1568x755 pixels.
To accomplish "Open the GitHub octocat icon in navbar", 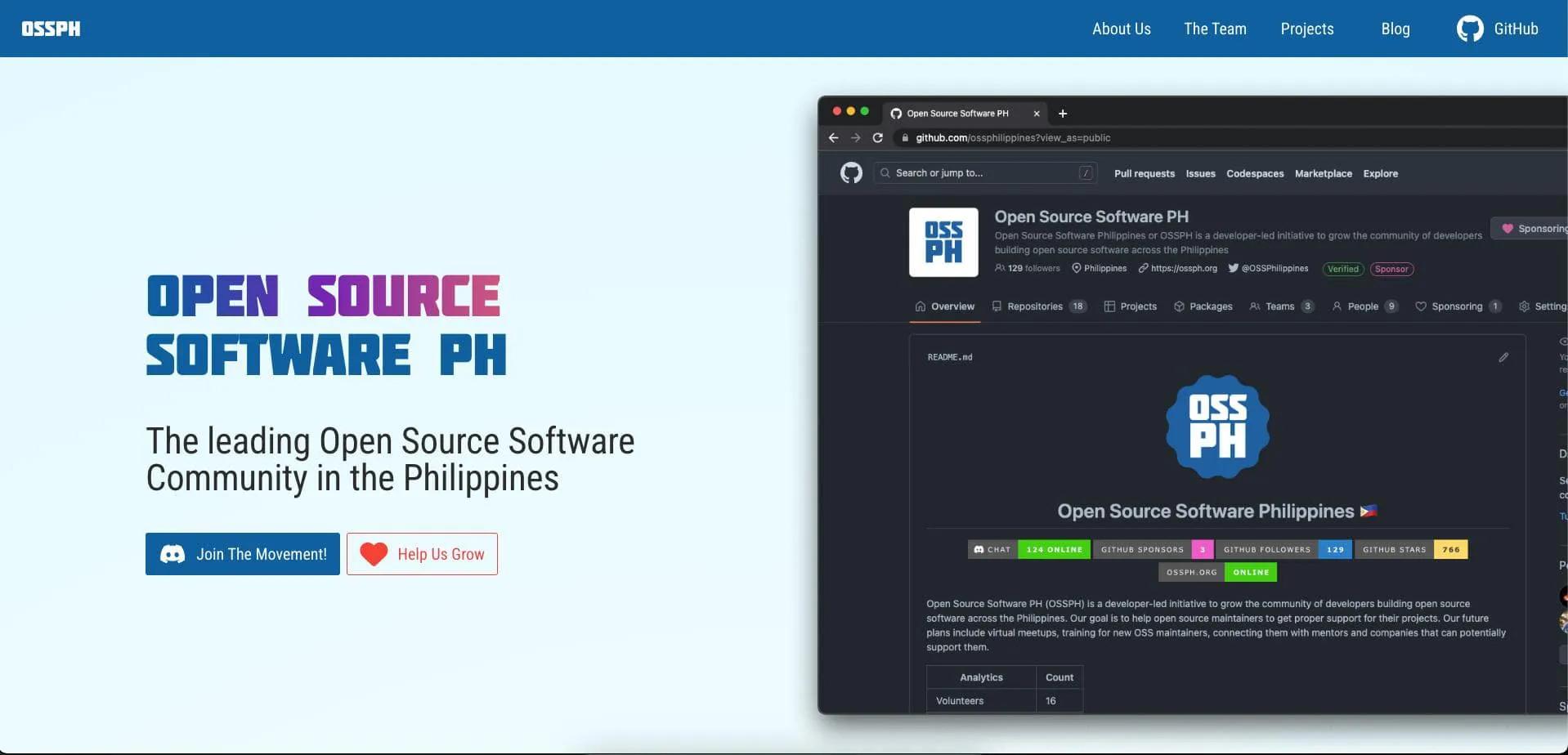I will pyautogui.click(x=1470, y=29).
